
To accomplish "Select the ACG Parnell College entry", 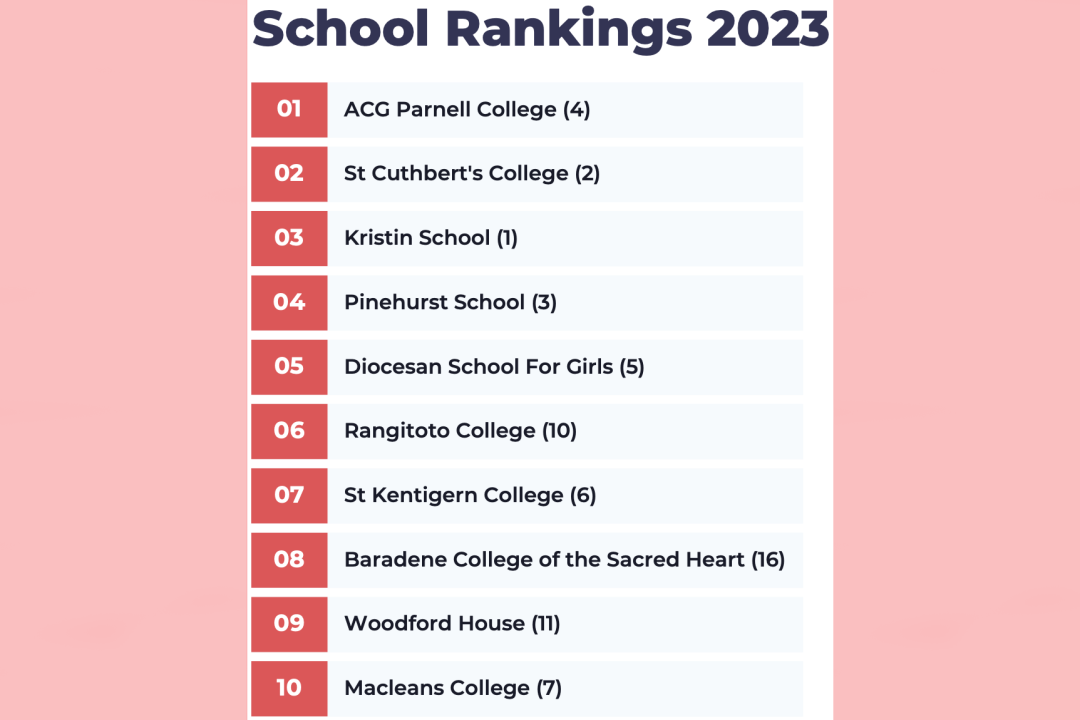I will (x=467, y=110).
